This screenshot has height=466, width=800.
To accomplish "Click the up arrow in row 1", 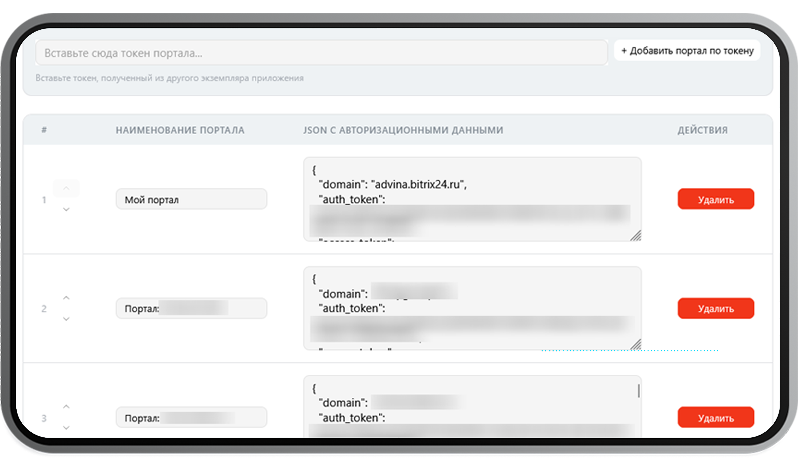I will pos(66,188).
